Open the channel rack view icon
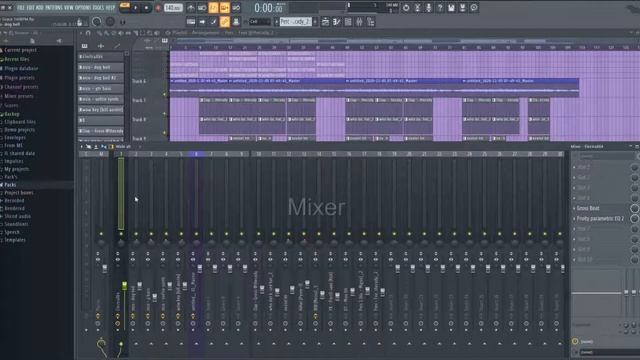 (348, 22)
